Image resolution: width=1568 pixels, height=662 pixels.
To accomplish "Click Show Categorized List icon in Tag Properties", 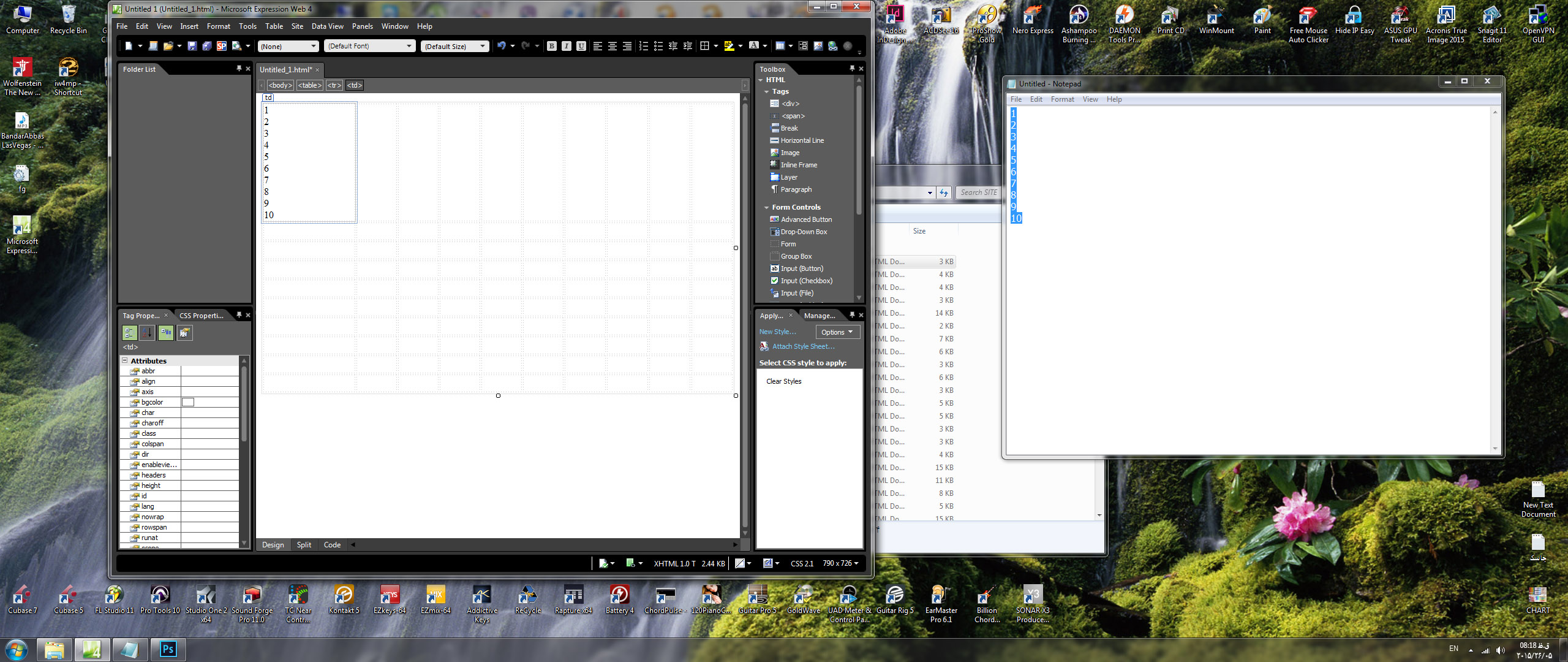I will coord(130,333).
